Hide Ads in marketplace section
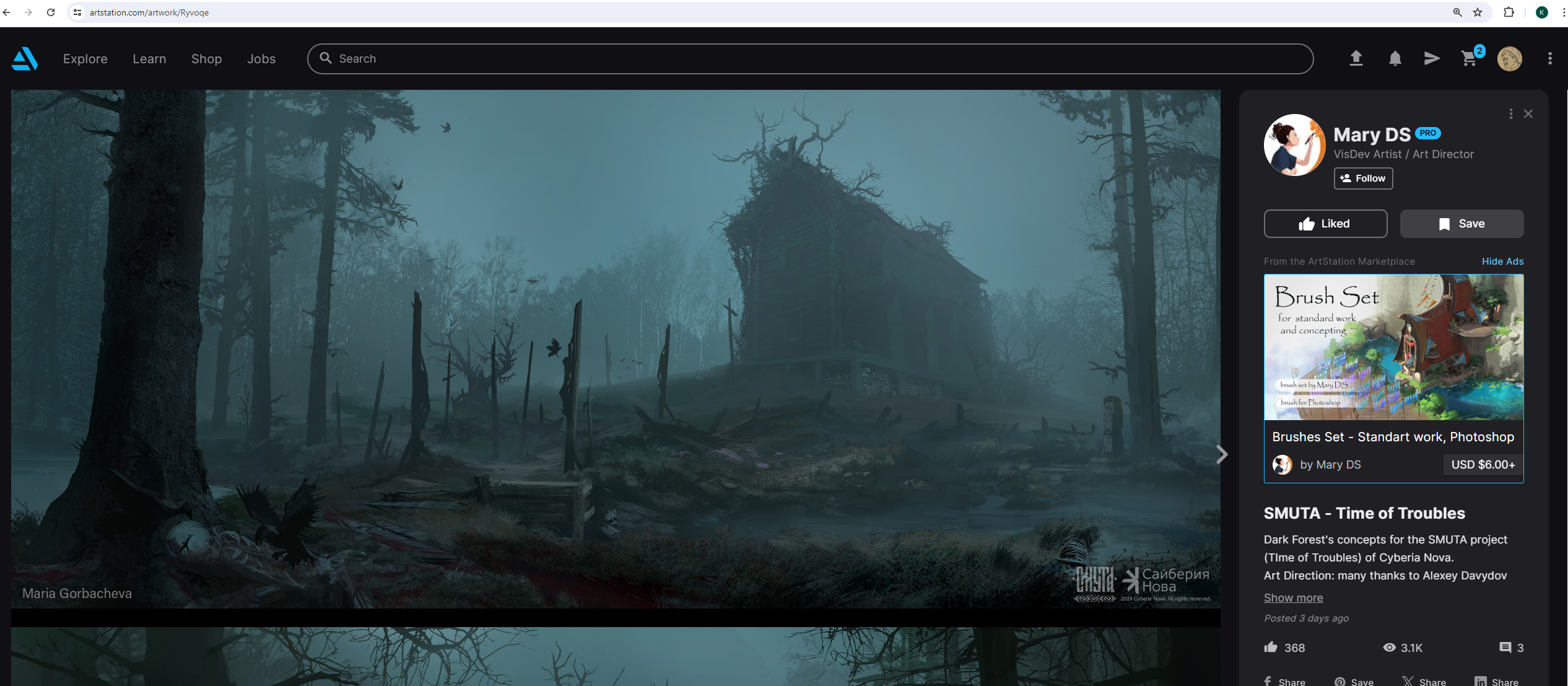The width and height of the screenshot is (1568, 686). tap(1502, 262)
